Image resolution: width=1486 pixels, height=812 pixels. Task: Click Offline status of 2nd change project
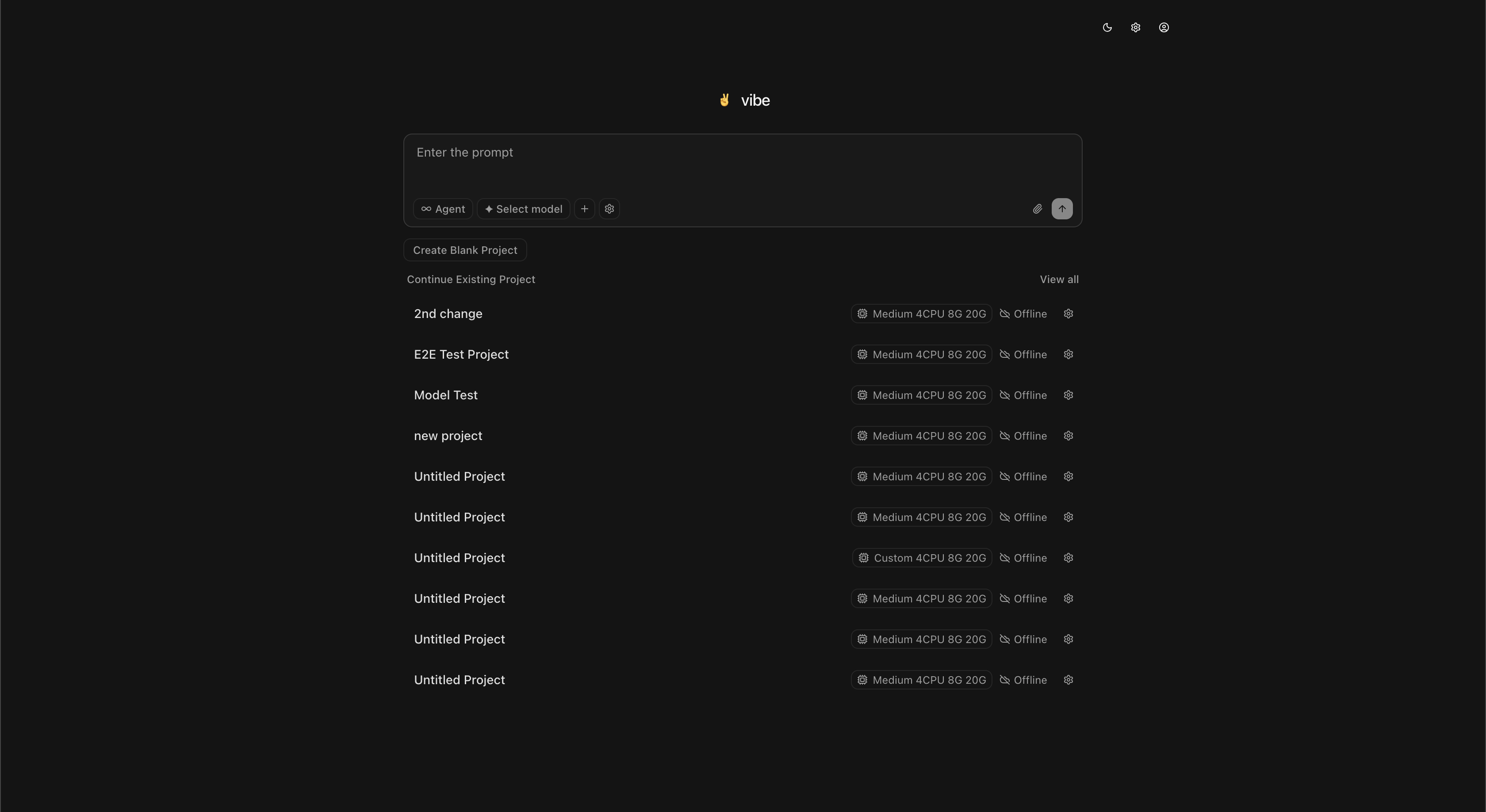(x=1023, y=314)
